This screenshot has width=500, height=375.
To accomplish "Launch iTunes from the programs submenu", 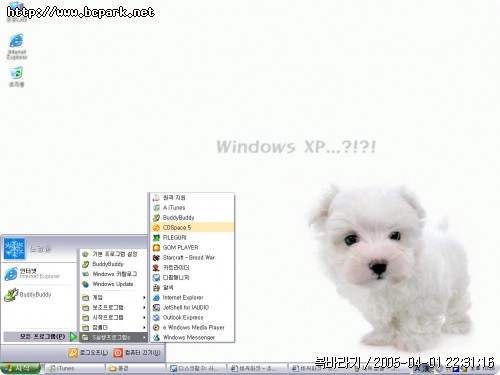I will tap(192, 208).
